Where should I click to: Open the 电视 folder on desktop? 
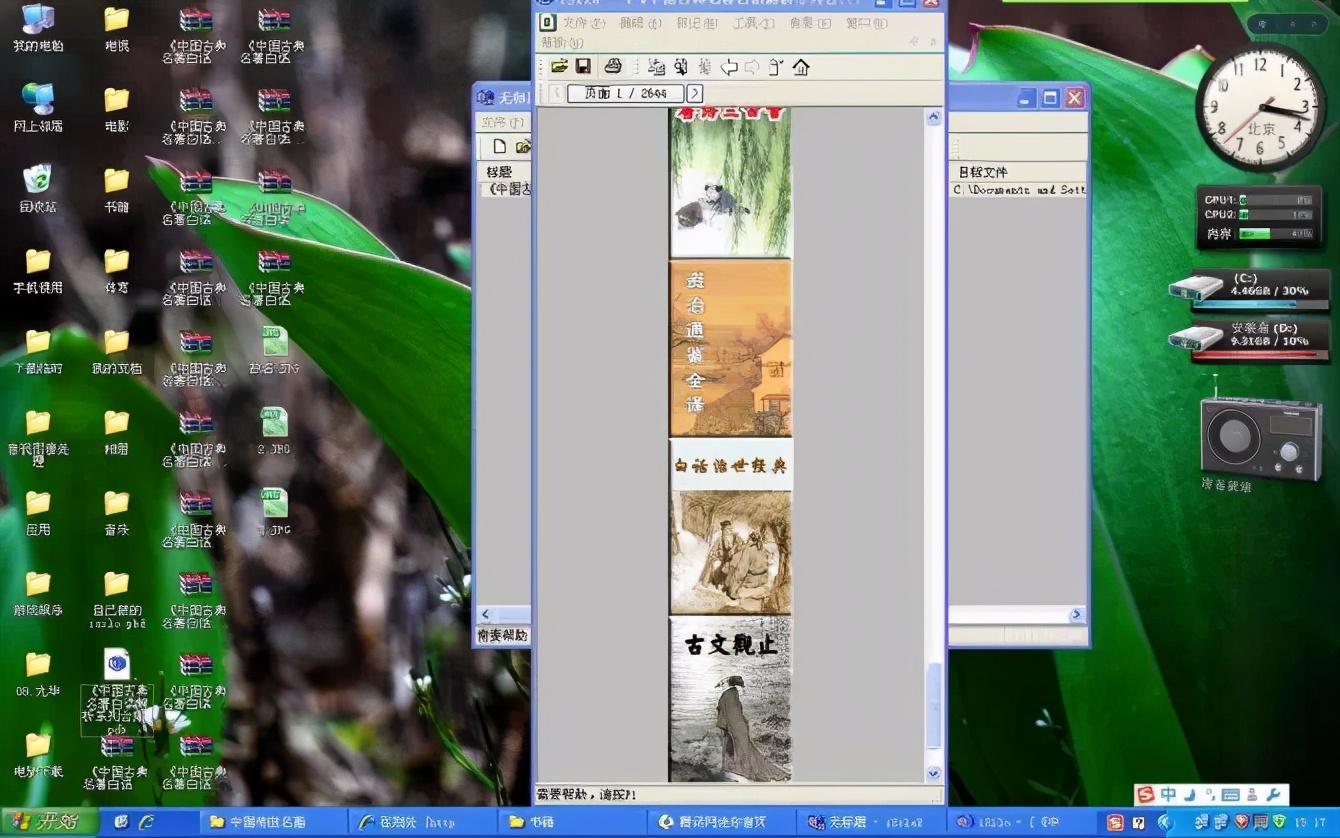117,28
